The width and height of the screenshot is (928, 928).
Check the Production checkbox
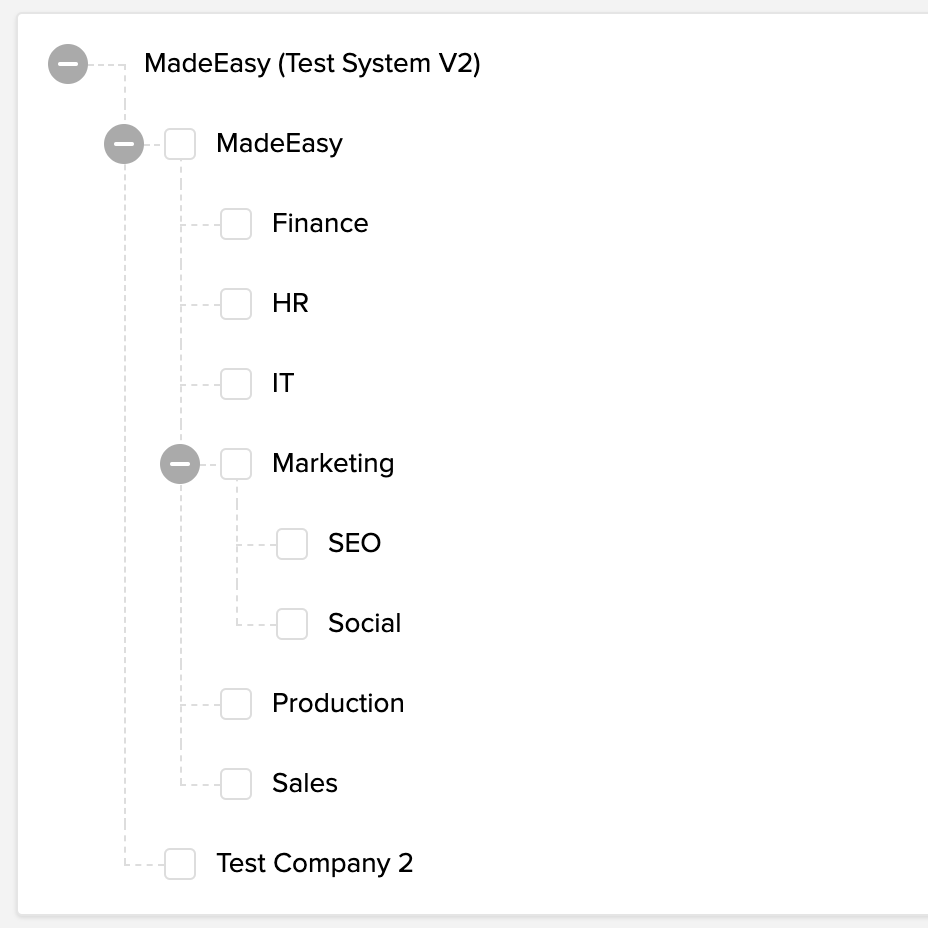[x=236, y=704]
